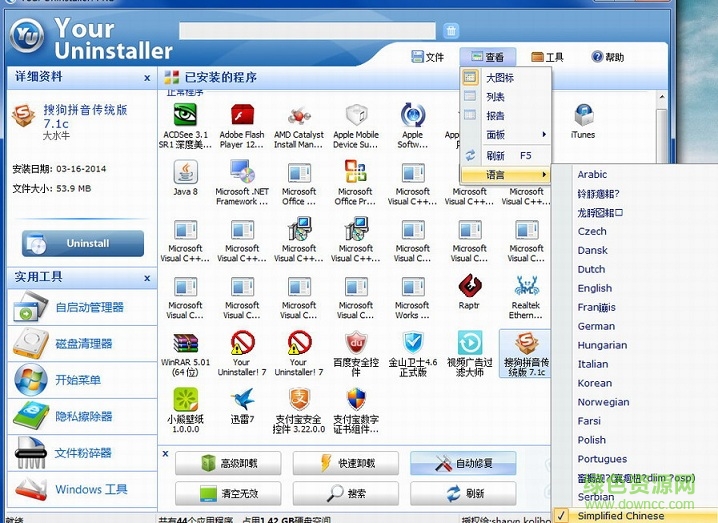The height and width of the screenshot is (523, 718).
Task: Click the program list scrollbar up arrow
Action: 662,97
